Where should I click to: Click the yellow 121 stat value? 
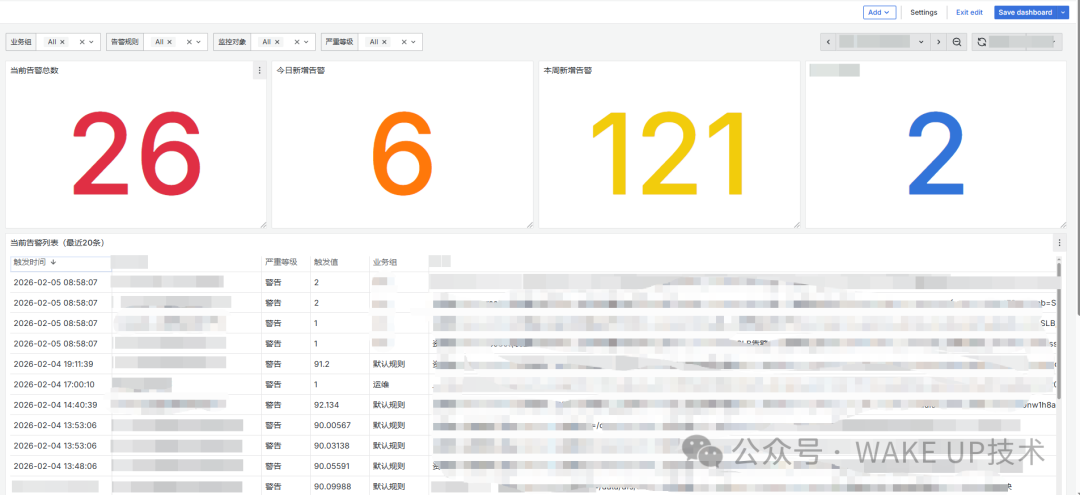(x=669, y=153)
